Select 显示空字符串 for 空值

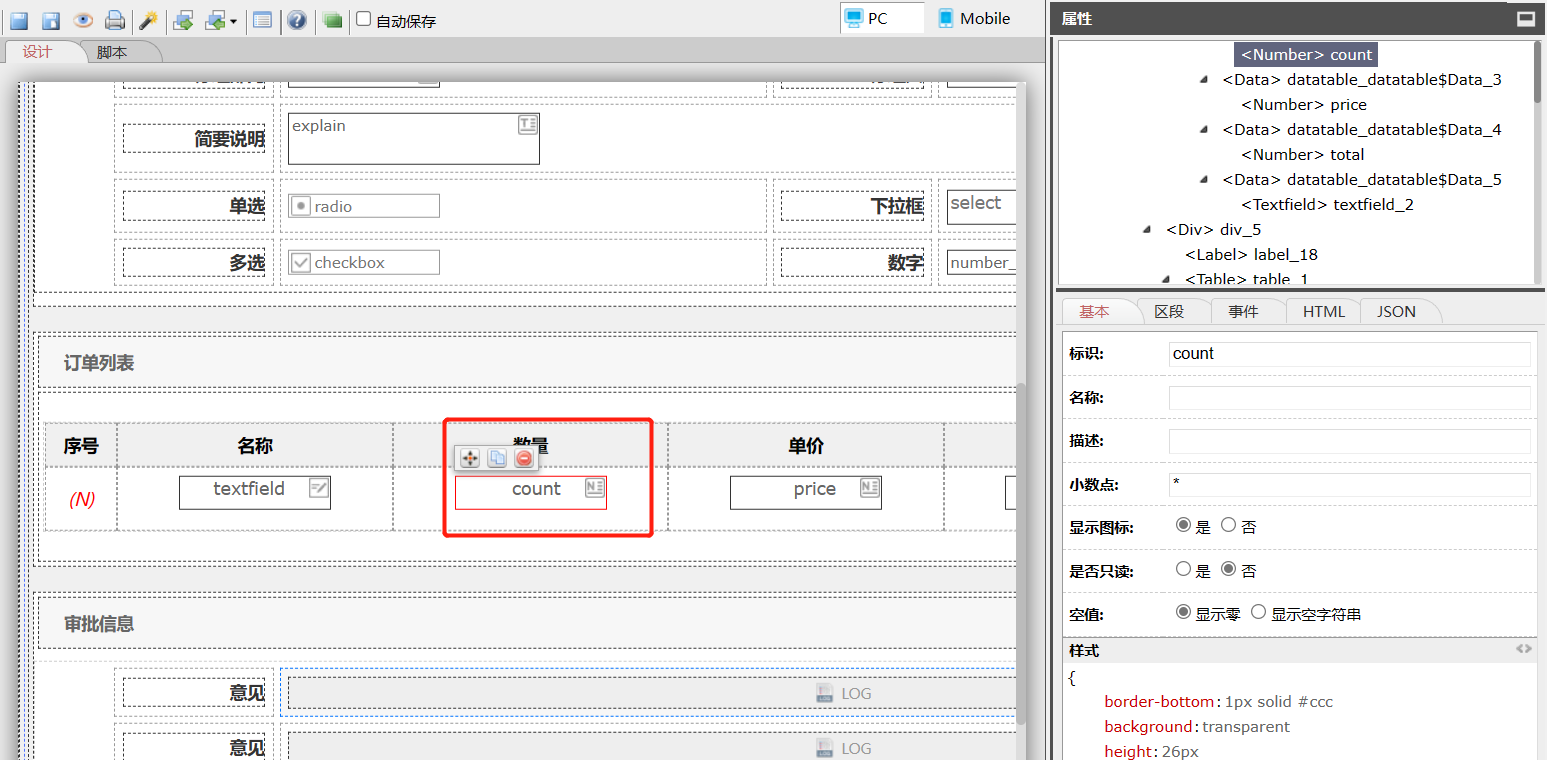1259,613
